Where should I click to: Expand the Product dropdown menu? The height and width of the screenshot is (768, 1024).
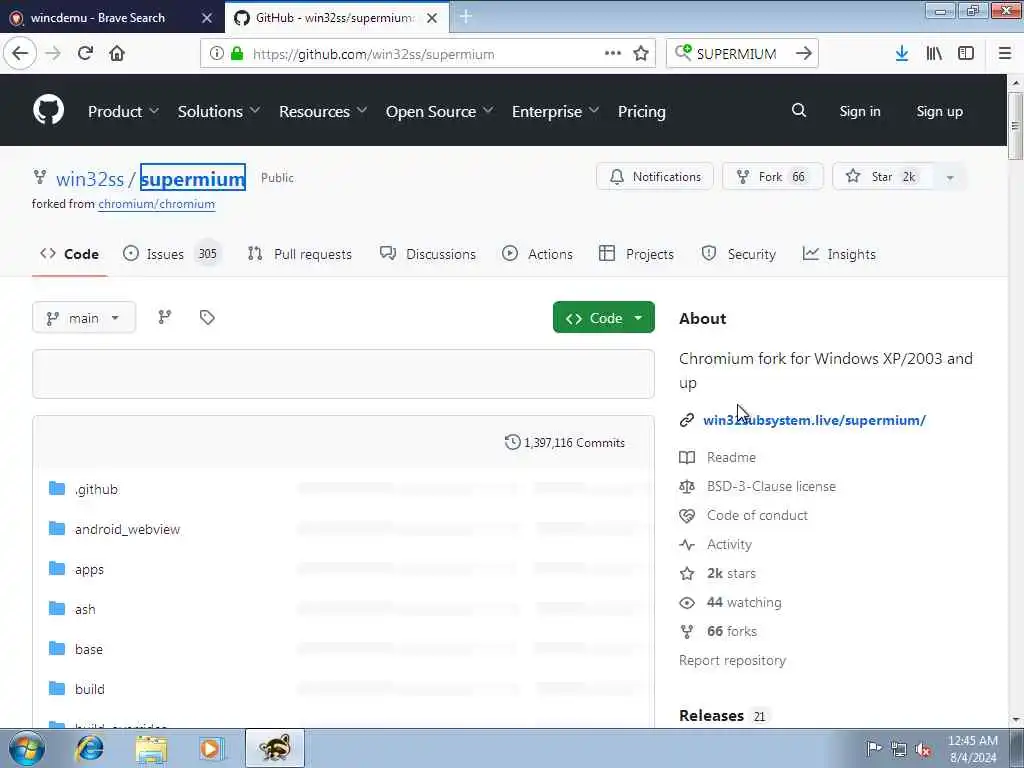pyautogui.click(x=123, y=112)
